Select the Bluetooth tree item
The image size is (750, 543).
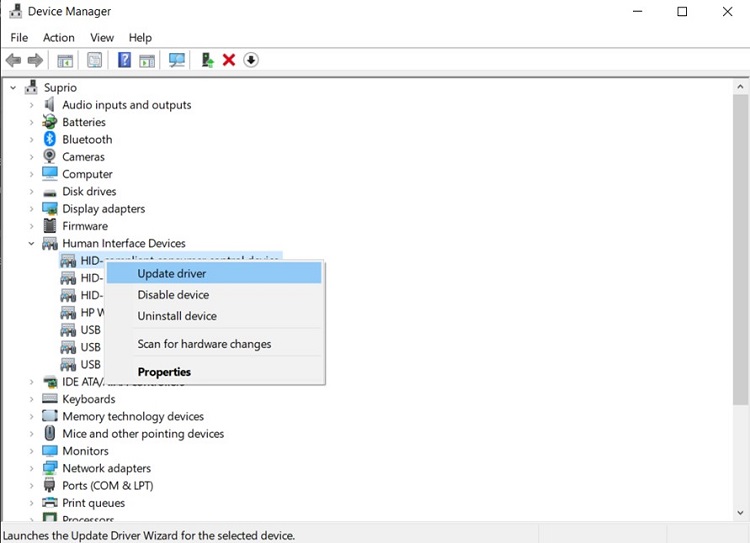pyautogui.click(x=87, y=140)
